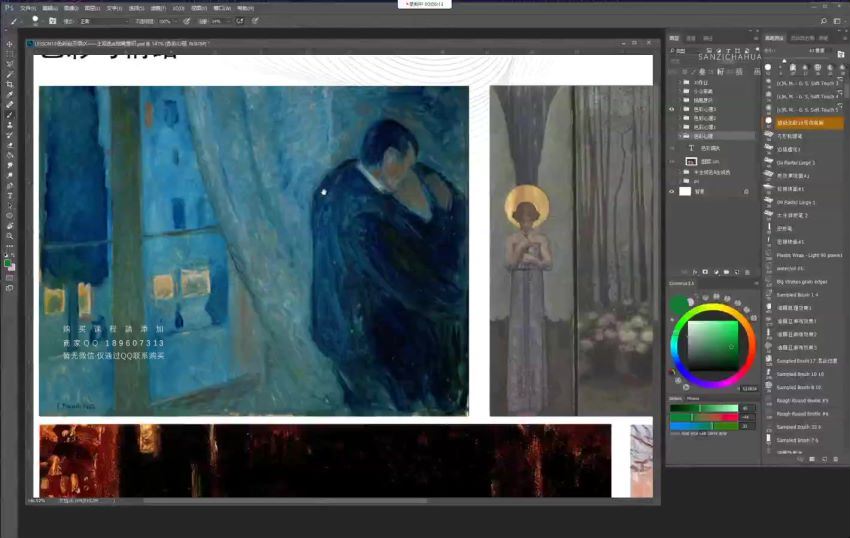This screenshot has height=538, width=850.
Task: Open the 编辑 (Edit) menu
Action: [50, 8]
